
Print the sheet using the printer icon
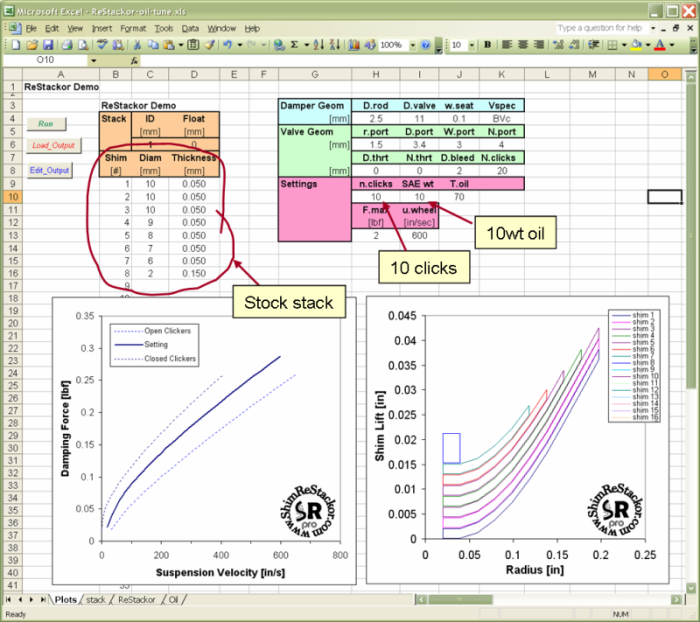pyautogui.click(x=67, y=45)
